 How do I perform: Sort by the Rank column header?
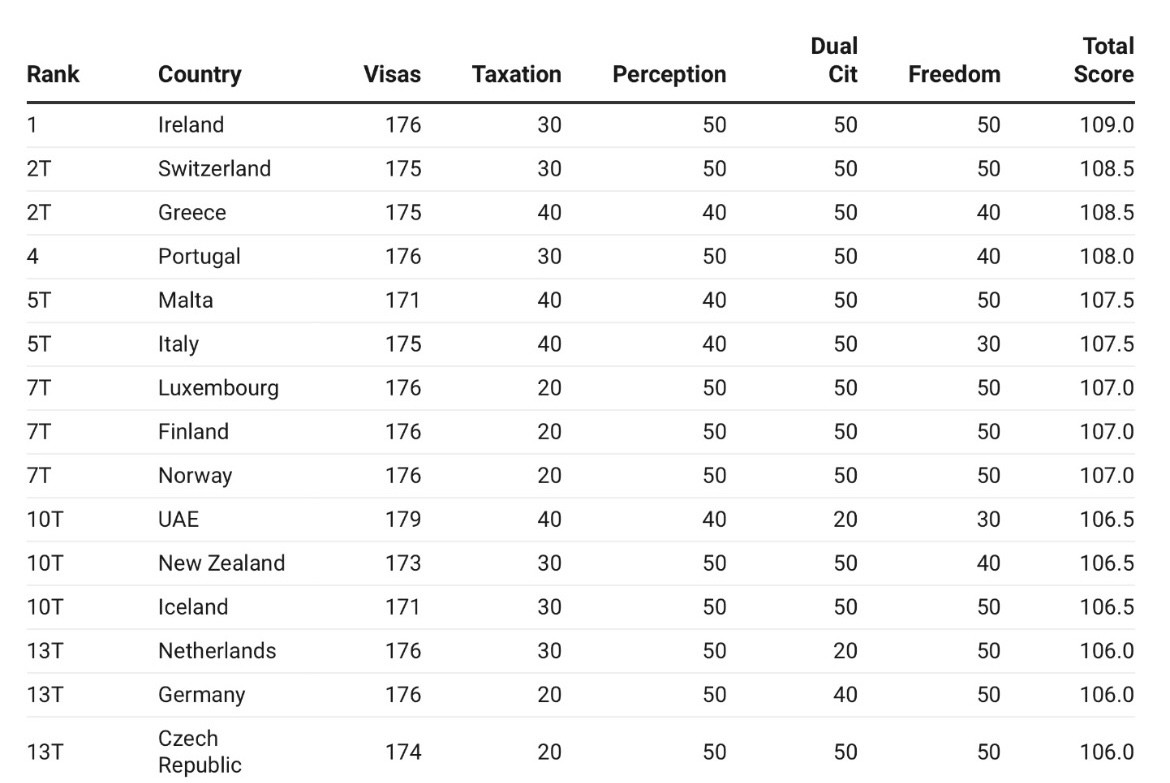[53, 74]
